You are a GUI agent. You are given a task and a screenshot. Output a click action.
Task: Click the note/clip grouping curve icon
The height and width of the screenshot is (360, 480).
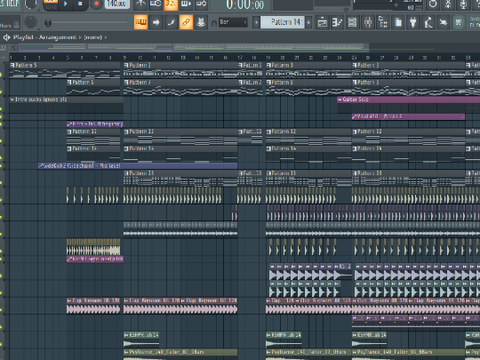pyautogui.click(x=171, y=22)
